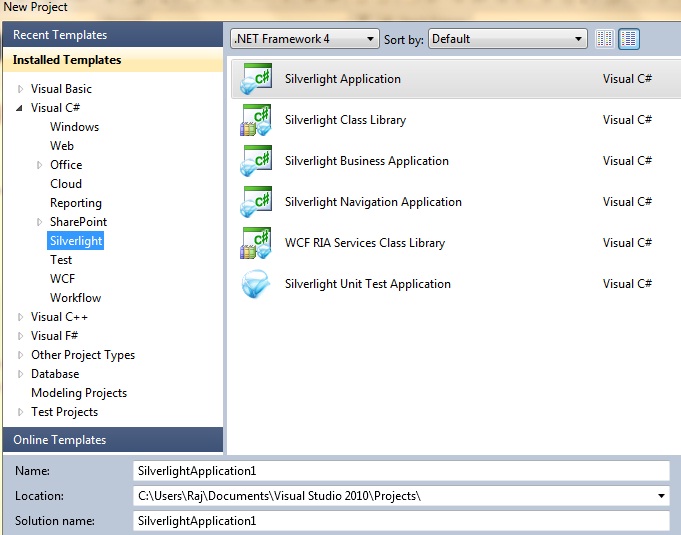Click the 'Silverlight Navigation Application' template name
This screenshot has height=535, width=681.
pos(373,202)
